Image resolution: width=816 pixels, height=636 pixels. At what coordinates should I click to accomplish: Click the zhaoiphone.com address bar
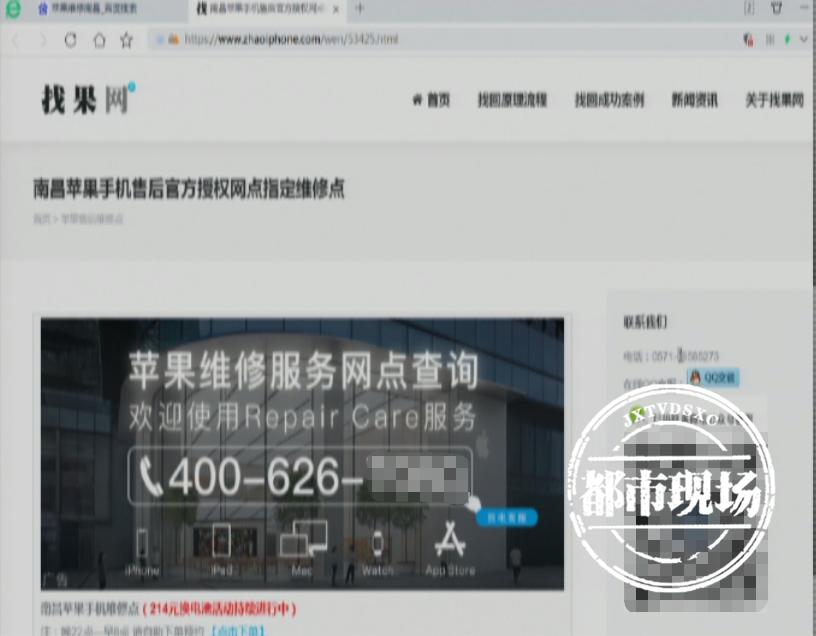point(442,39)
